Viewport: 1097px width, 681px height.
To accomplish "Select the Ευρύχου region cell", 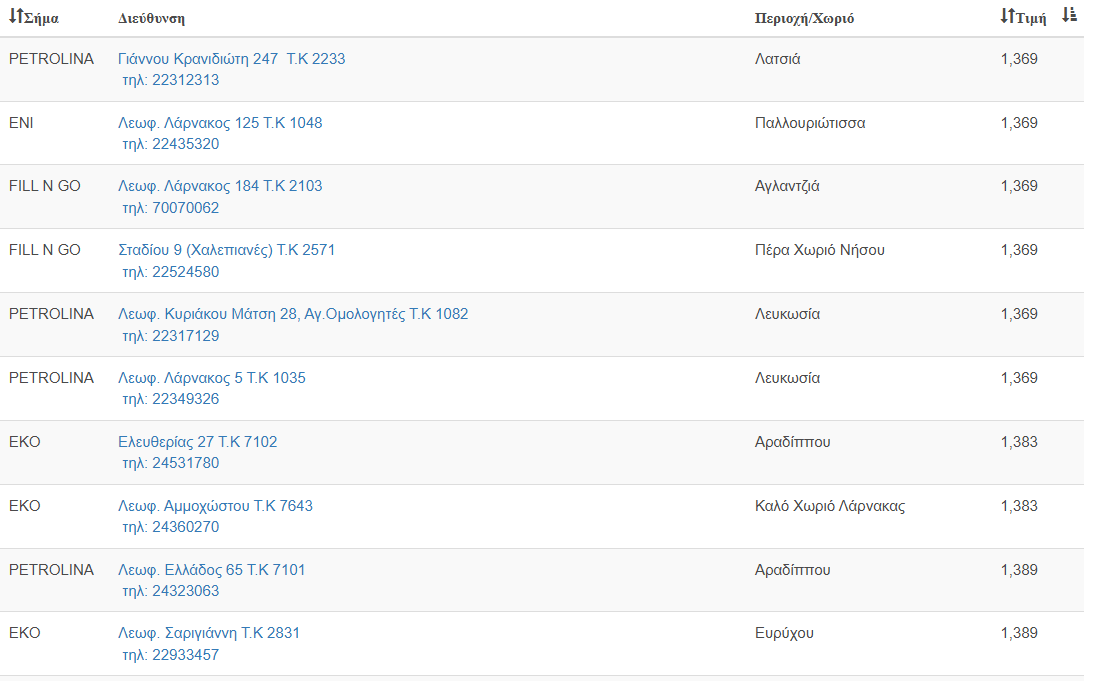I will pyautogui.click(x=784, y=633).
